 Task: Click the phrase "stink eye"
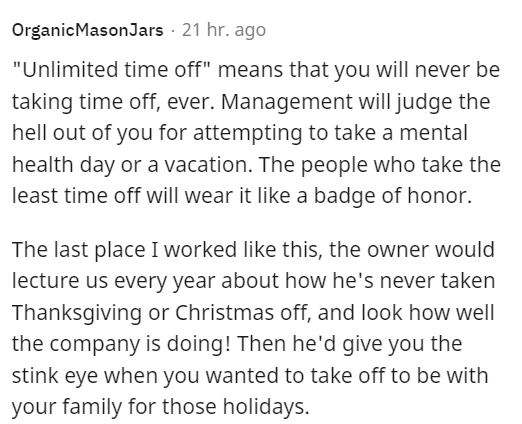[55, 376]
